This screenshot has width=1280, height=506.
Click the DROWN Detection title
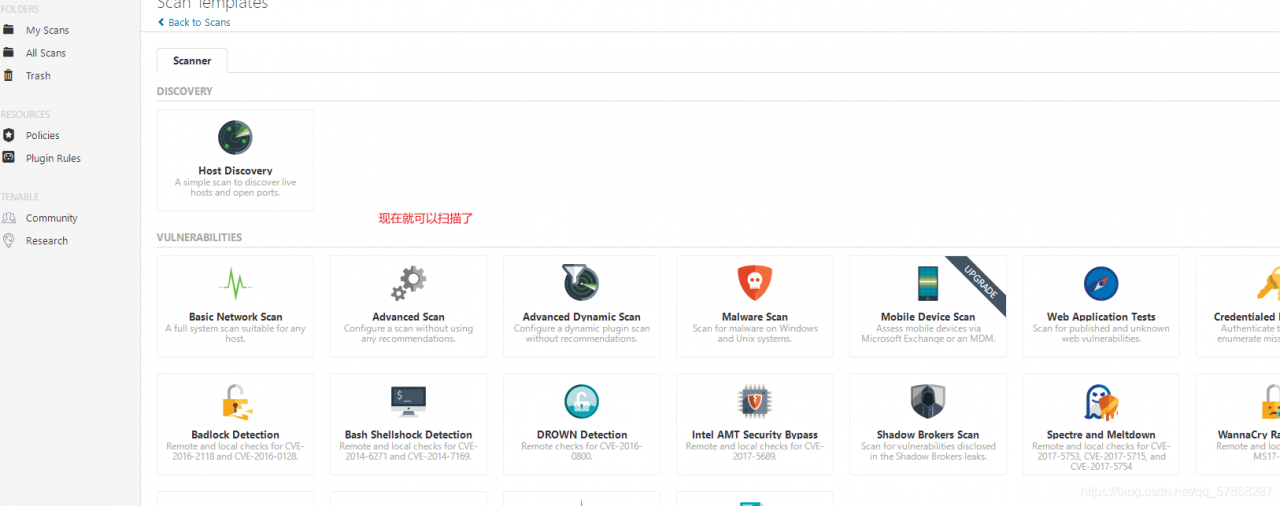tap(582, 435)
